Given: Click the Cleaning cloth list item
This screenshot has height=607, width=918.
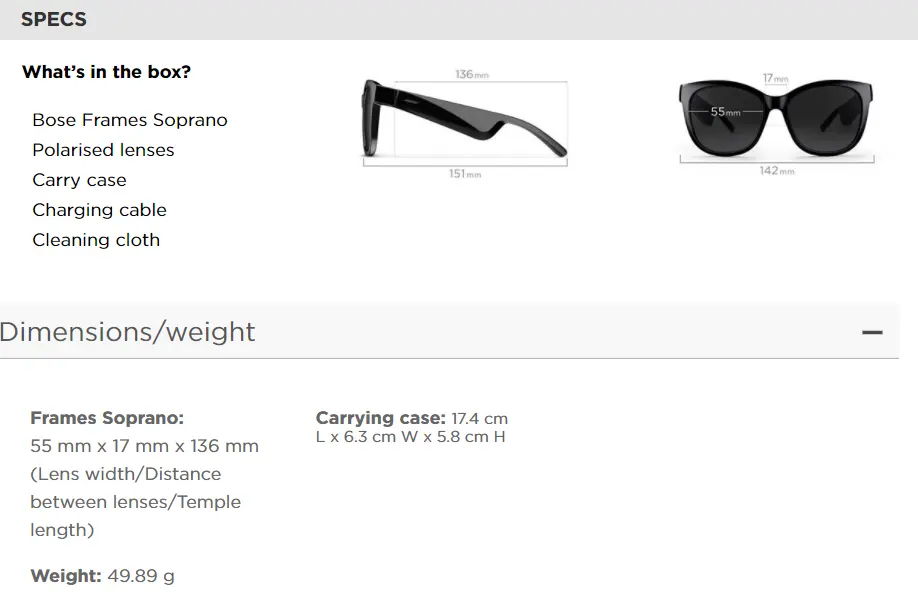Looking at the screenshot, I should click(96, 240).
